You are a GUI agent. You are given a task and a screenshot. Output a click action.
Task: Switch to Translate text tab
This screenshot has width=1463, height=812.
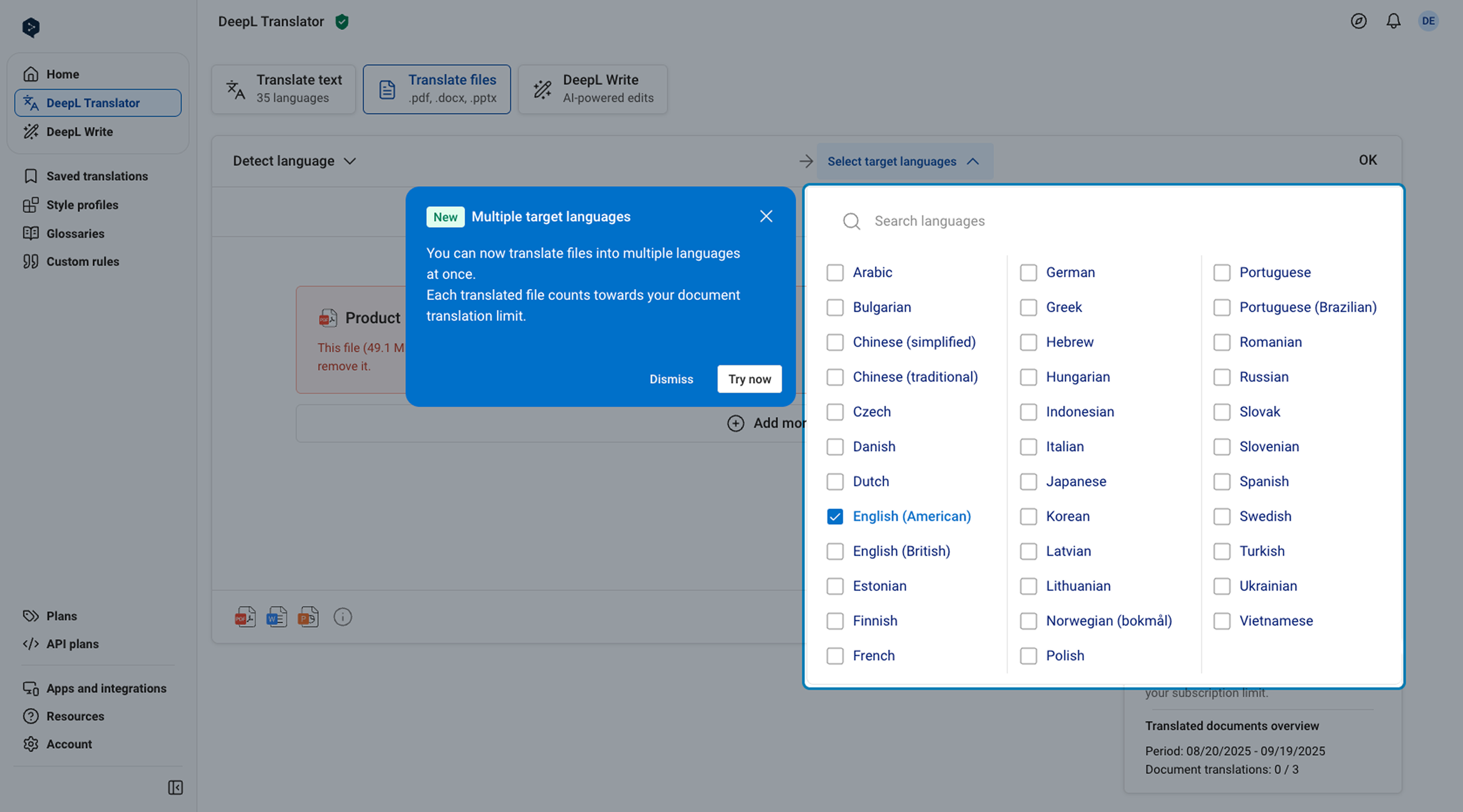click(284, 89)
